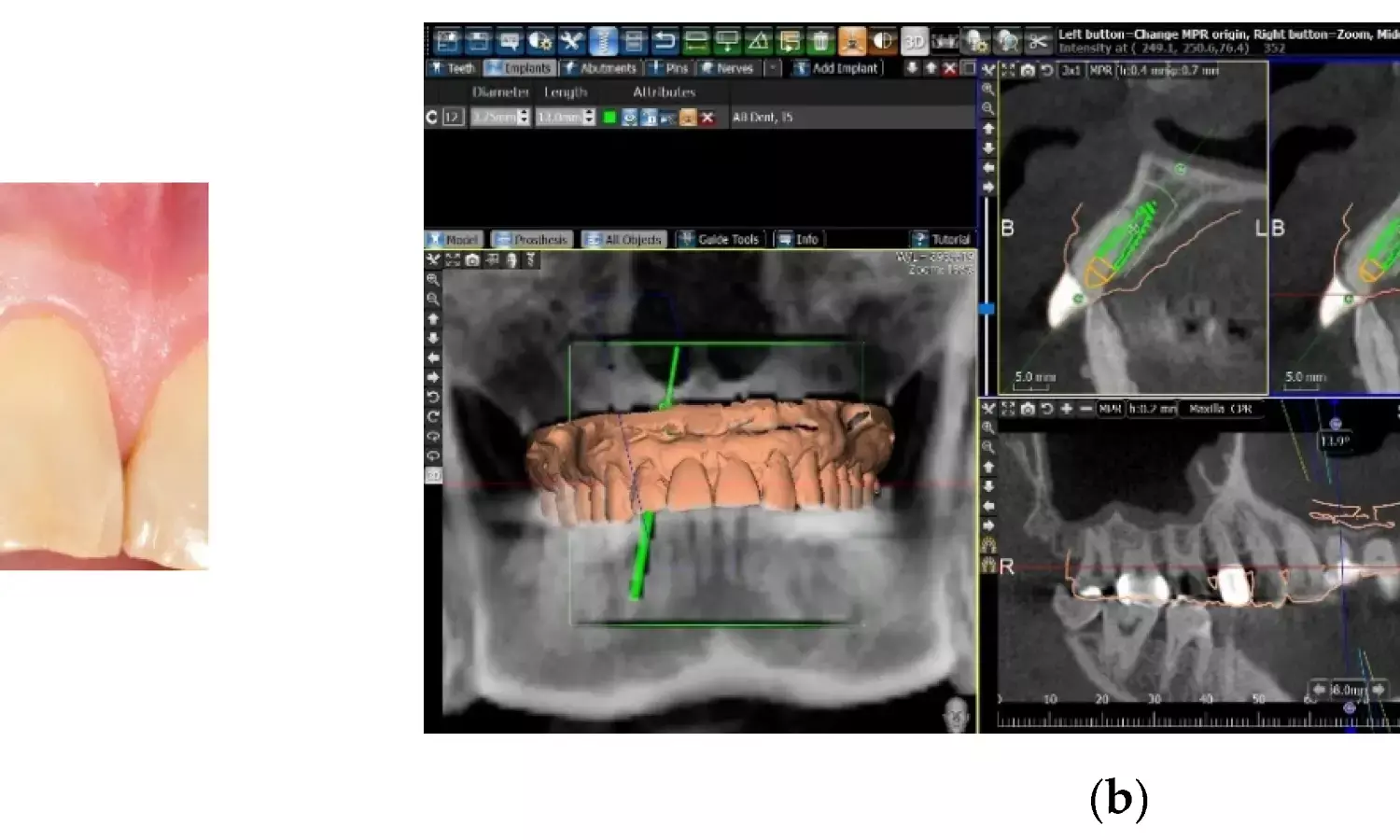Open the Prosthesis tab
The height and width of the screenshot is (840, 1400).
[530, 240]
